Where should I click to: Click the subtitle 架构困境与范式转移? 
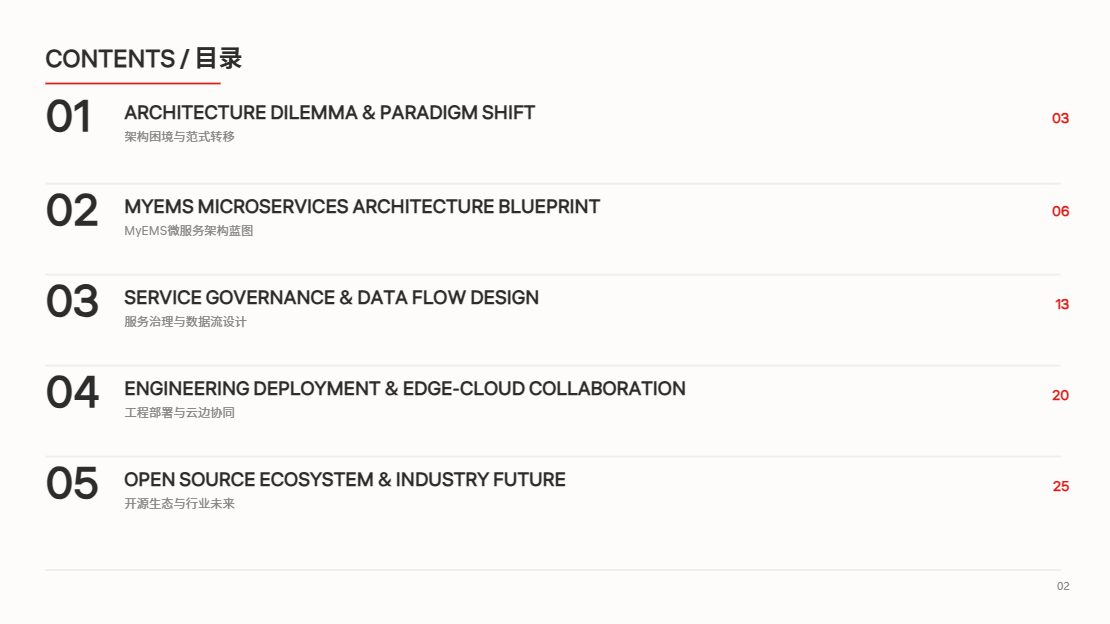pyautogui.click(x=179, y=137)
